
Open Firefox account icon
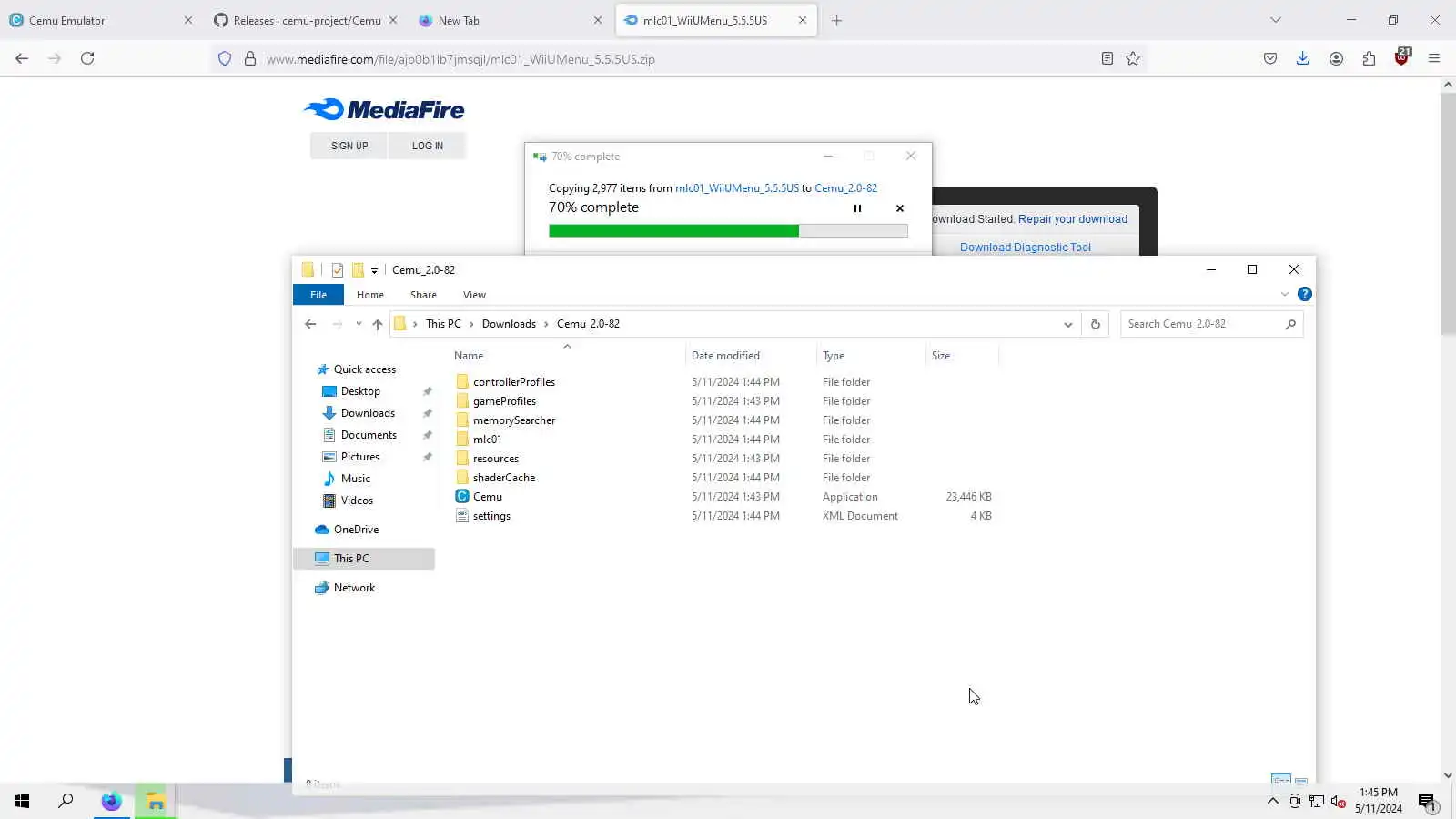[1336, 58]
